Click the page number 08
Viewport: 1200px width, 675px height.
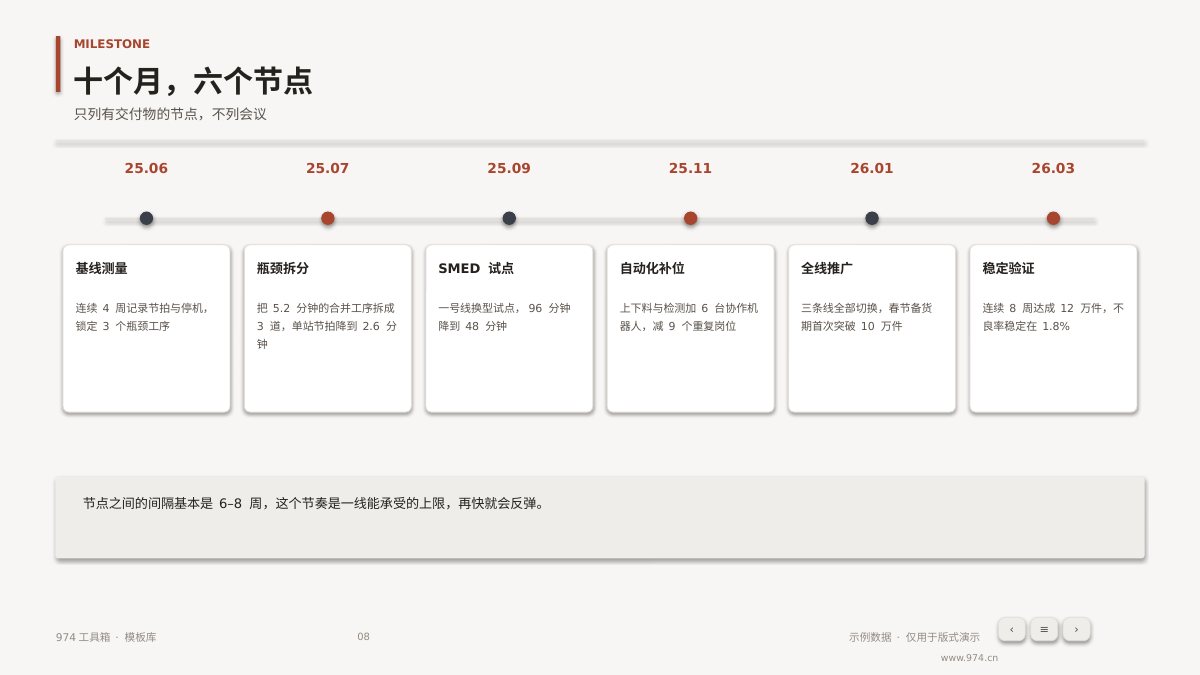click(x=363, y=637)
